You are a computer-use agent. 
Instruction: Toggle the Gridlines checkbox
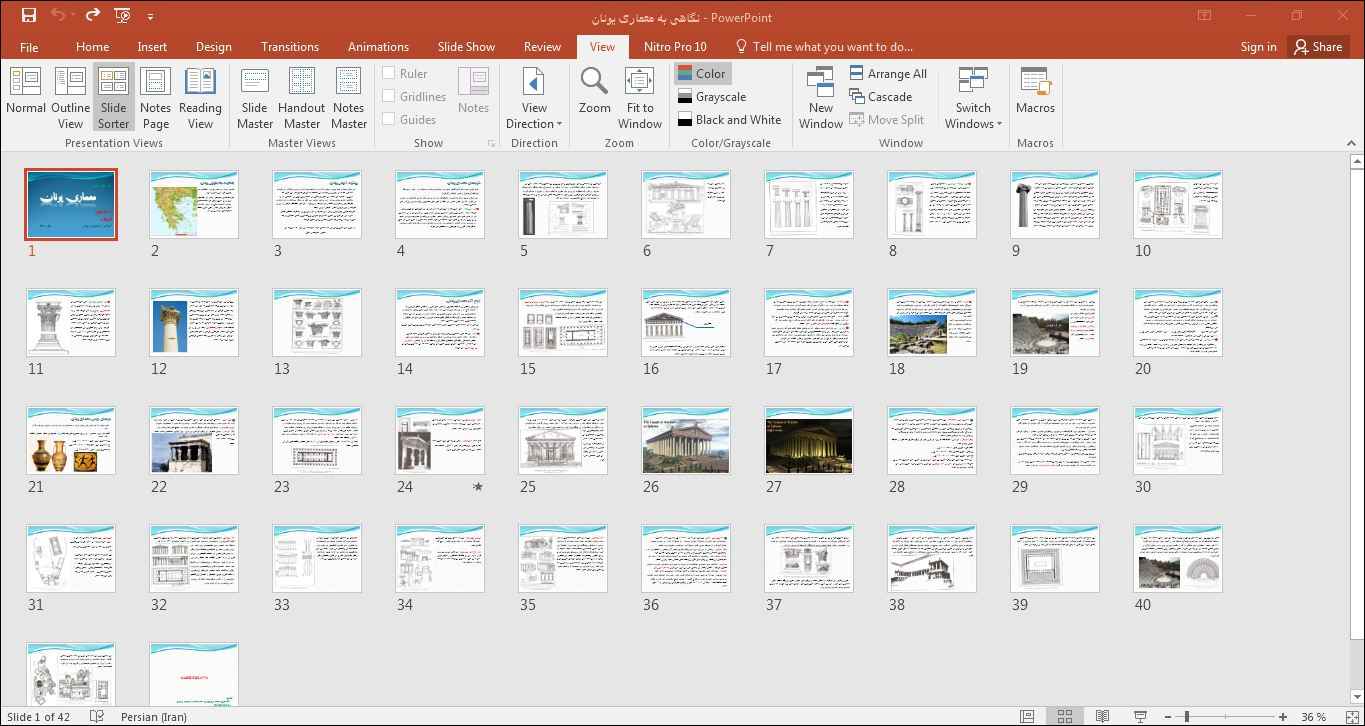[389, 96]
